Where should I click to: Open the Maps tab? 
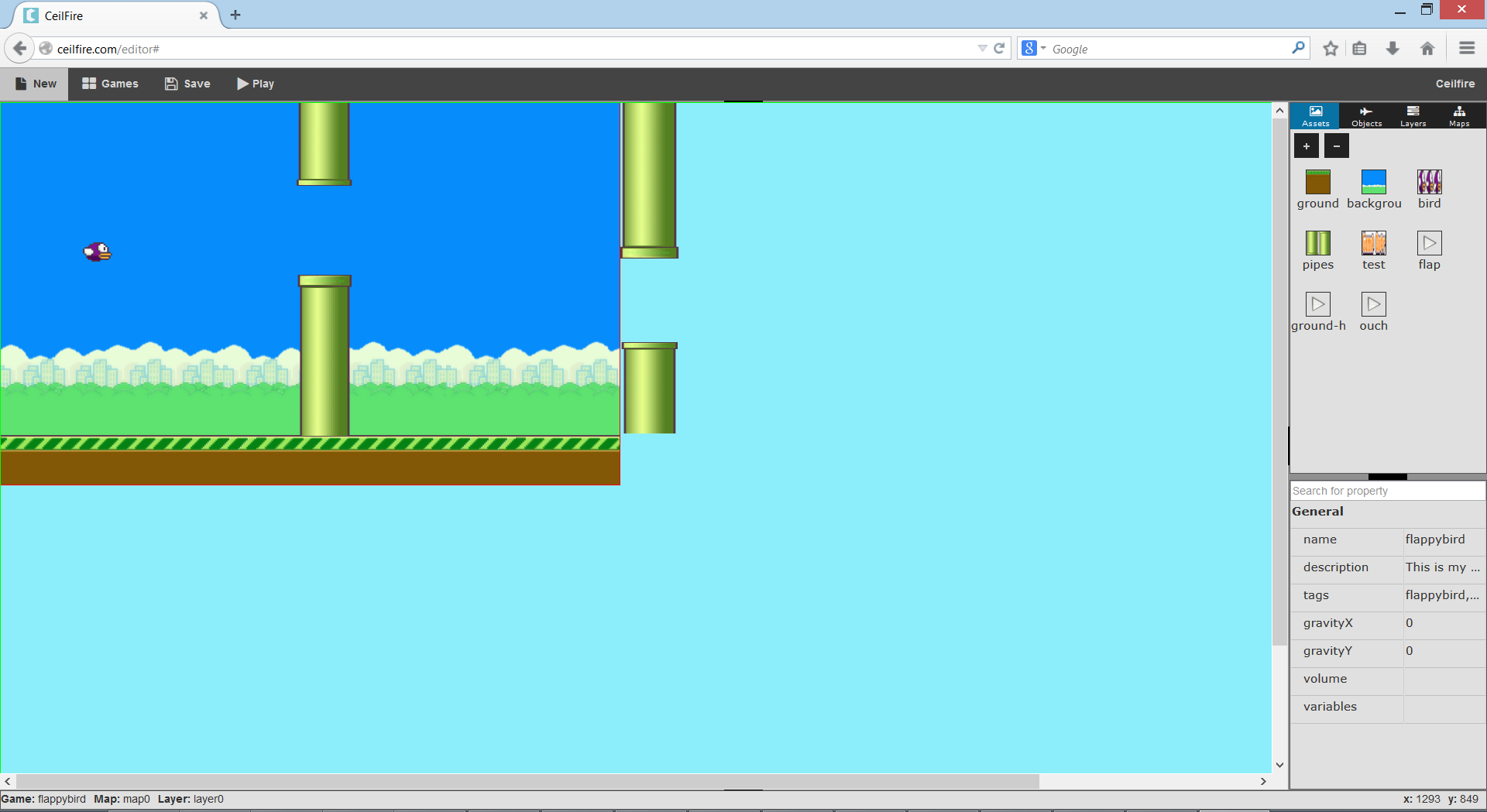pyautogui.click(x=1459, y=116)
